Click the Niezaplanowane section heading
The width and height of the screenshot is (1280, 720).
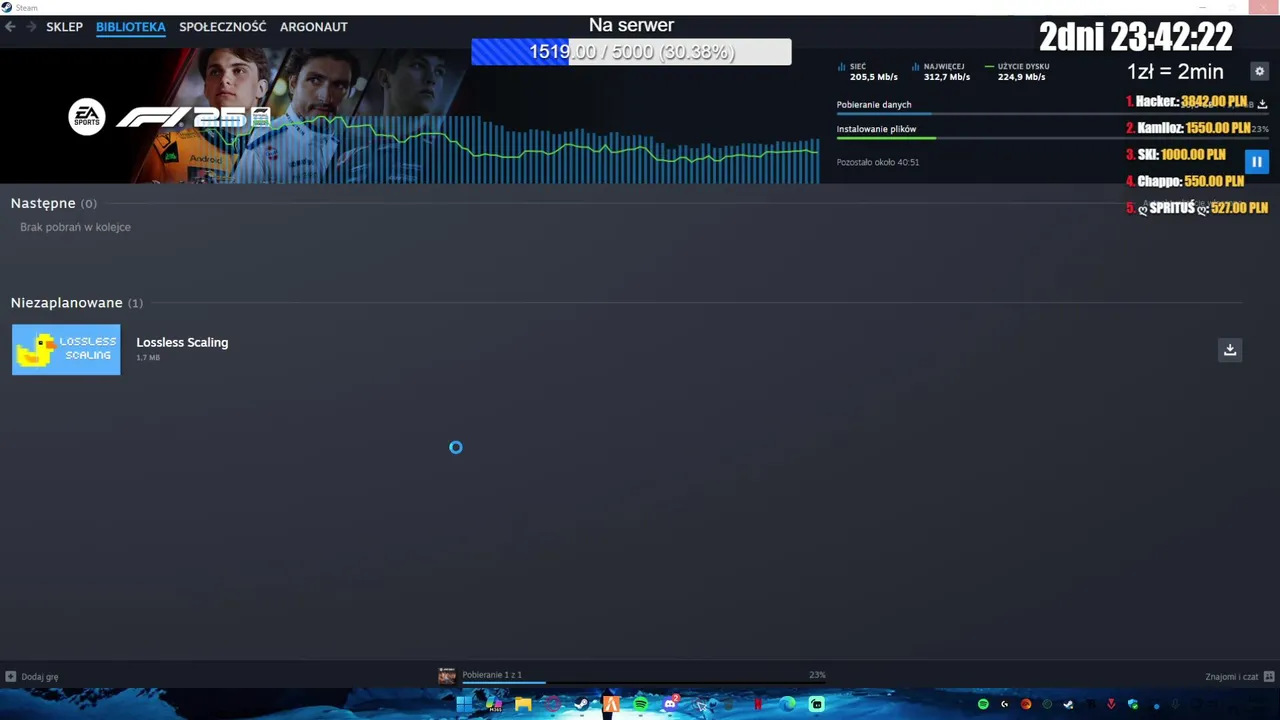[x=76, y=303]
